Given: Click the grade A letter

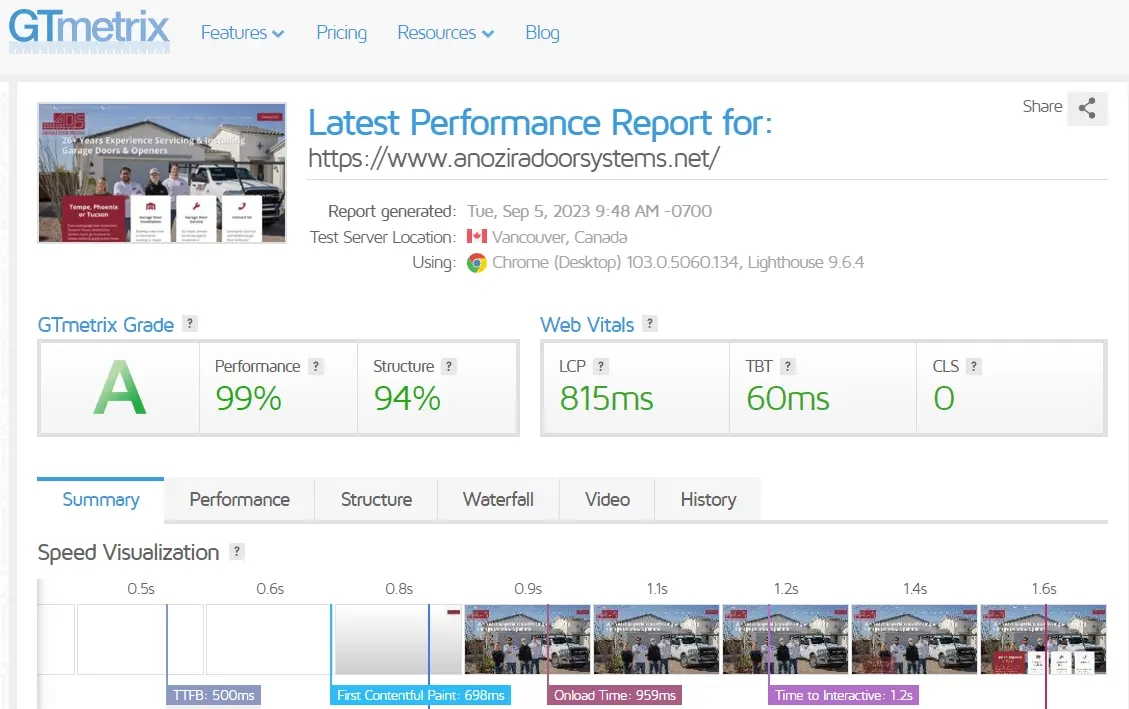Looking at the screenshot, I should [x=120, y=388].
